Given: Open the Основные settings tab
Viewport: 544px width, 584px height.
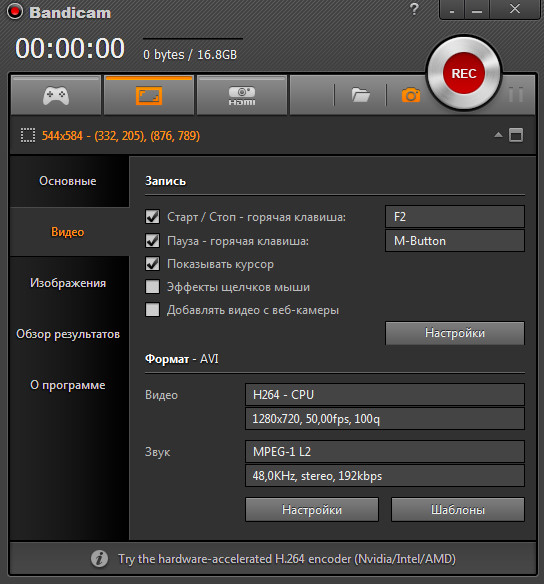Looking at the screenshot, I should (68, 181).
